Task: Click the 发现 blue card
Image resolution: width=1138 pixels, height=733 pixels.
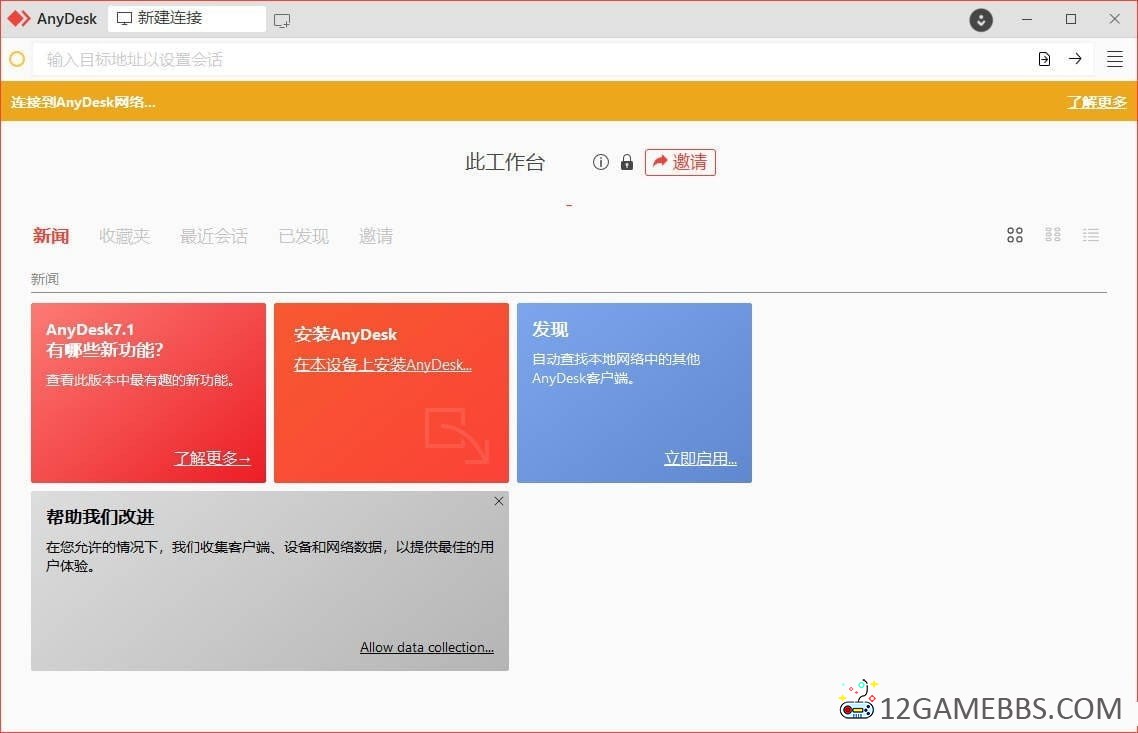Action: point(634,393)
